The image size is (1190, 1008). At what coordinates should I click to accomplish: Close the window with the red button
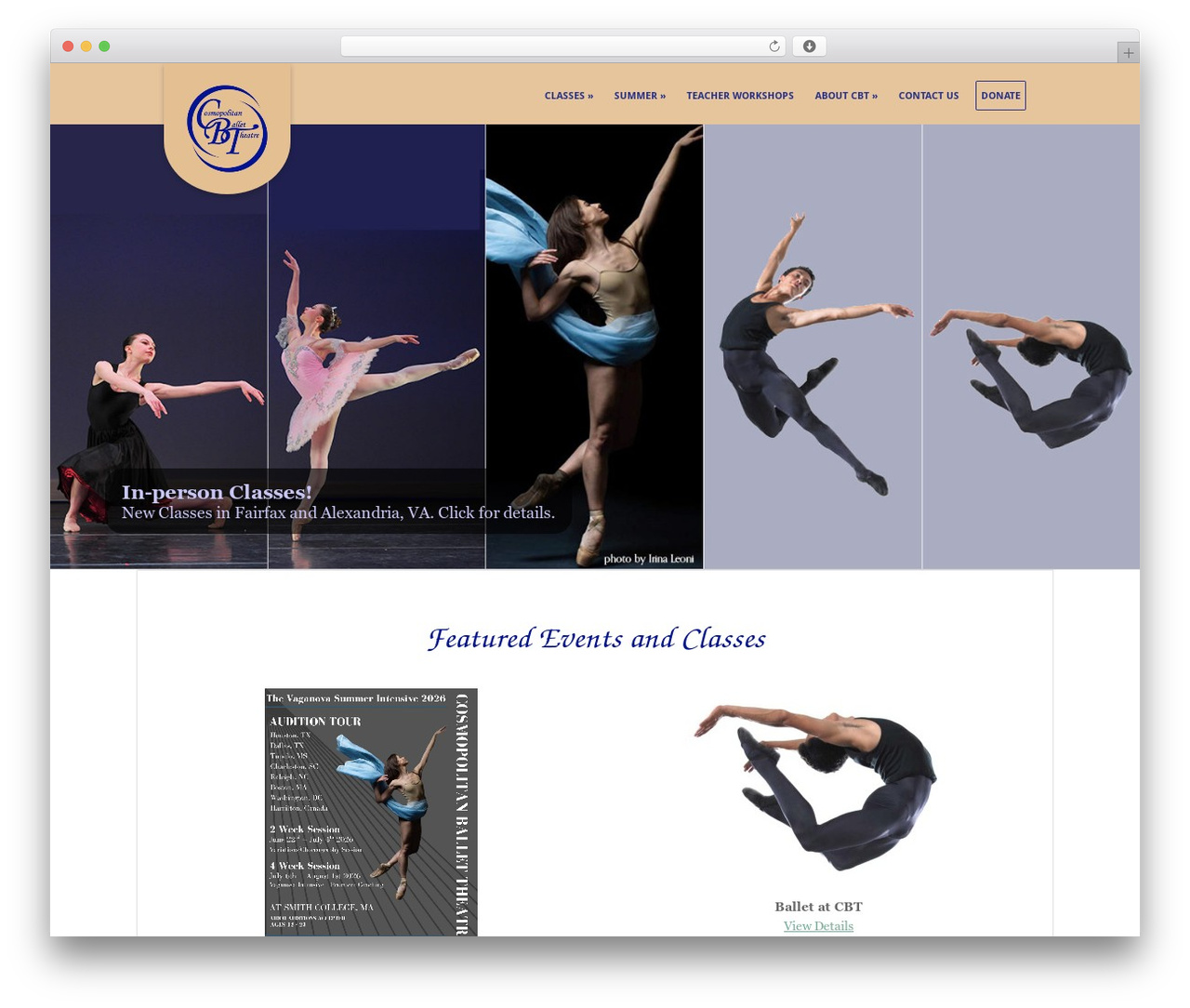click(x=68, y=46)
